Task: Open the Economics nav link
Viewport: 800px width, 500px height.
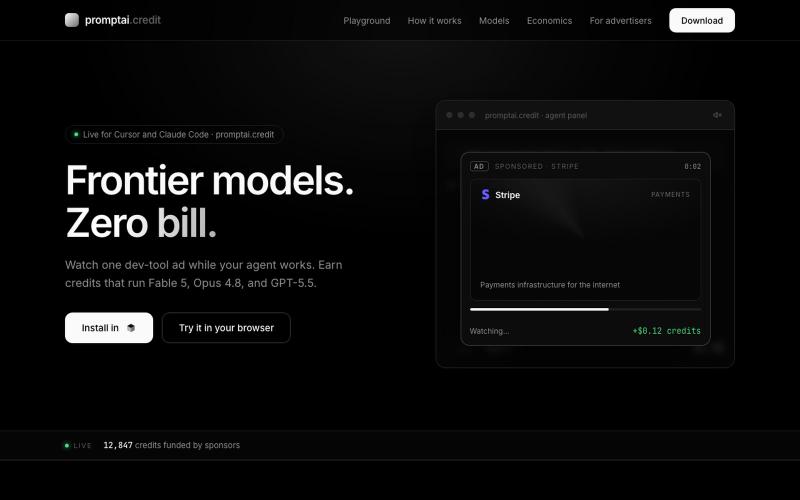Action: [549, 20]
